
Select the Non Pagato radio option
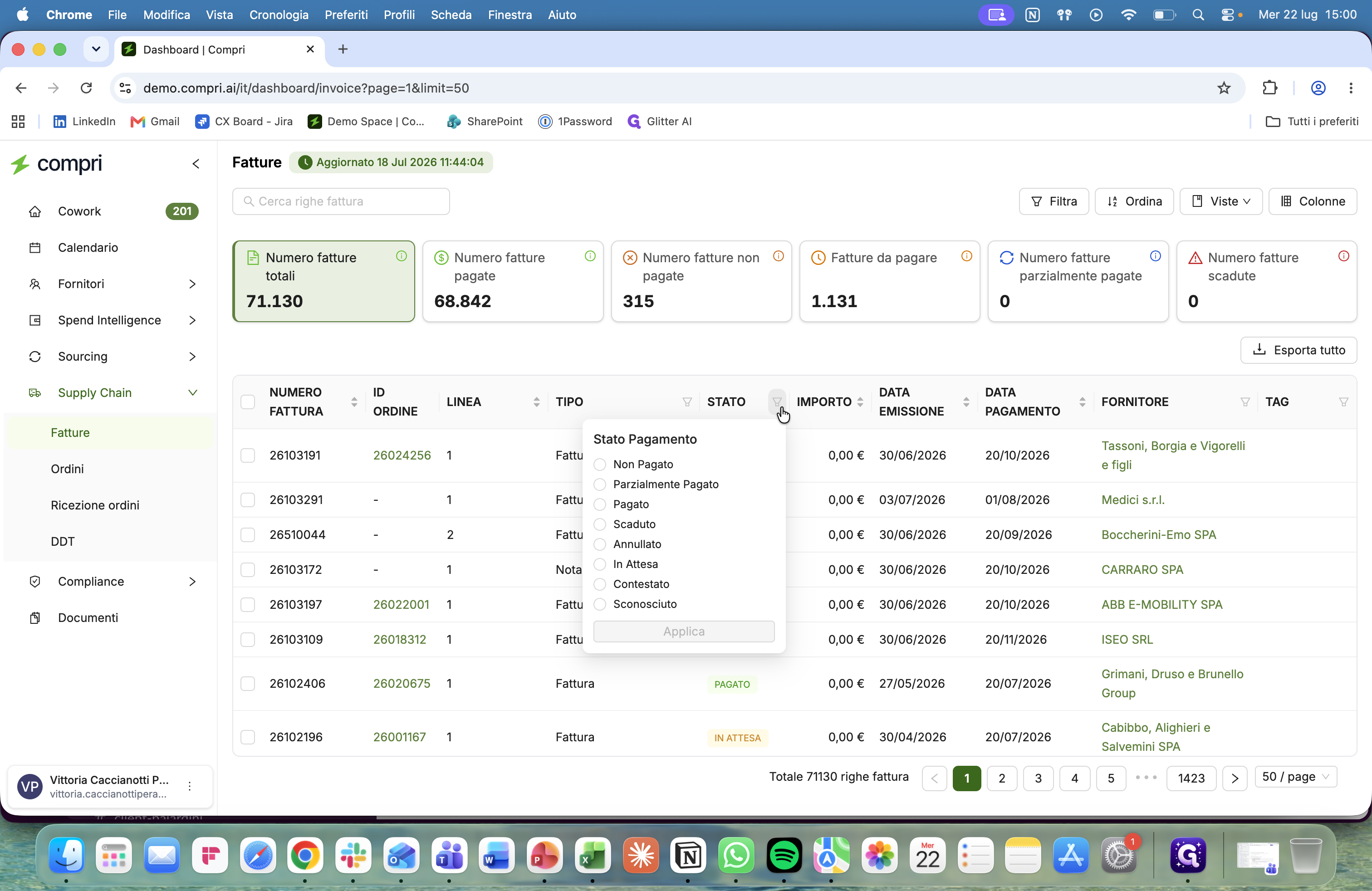coord(599,465)
